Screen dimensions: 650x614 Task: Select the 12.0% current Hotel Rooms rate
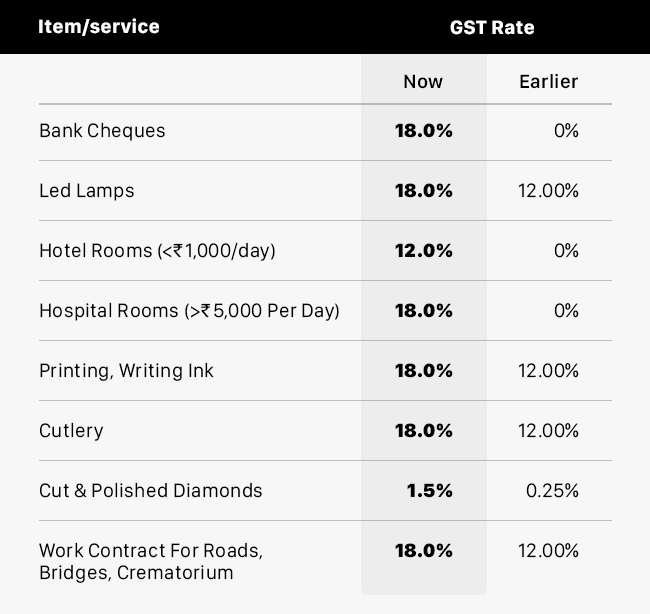[423, 251]
